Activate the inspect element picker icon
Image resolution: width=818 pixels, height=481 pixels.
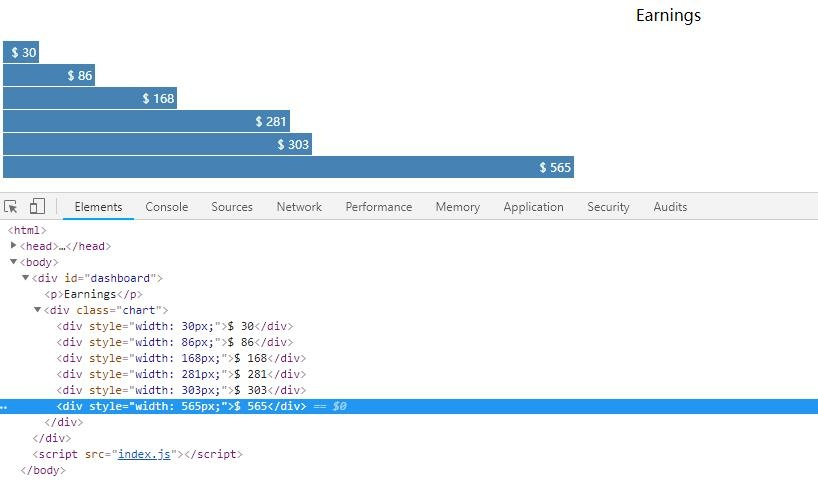[10, 207]
